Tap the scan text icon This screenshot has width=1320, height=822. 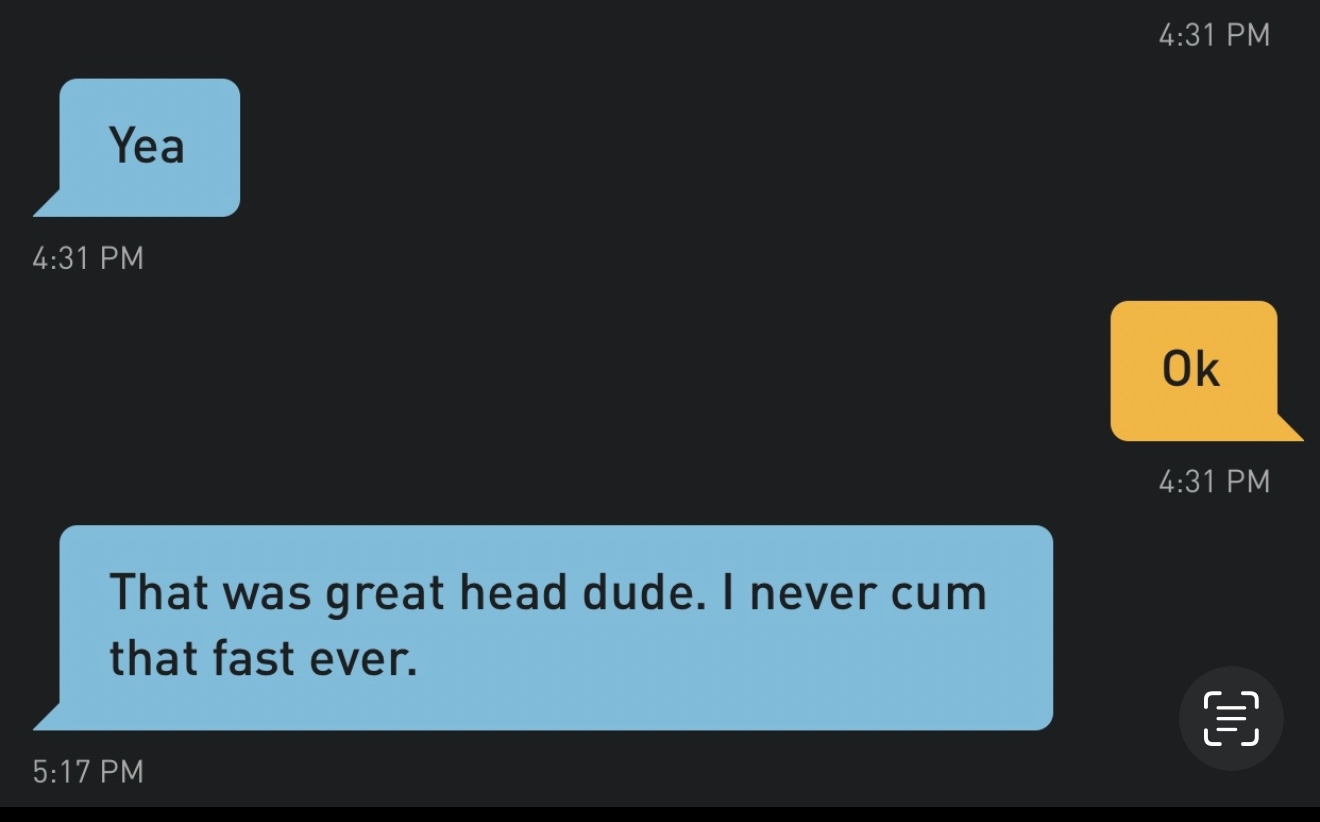(x=1230, y=718)
